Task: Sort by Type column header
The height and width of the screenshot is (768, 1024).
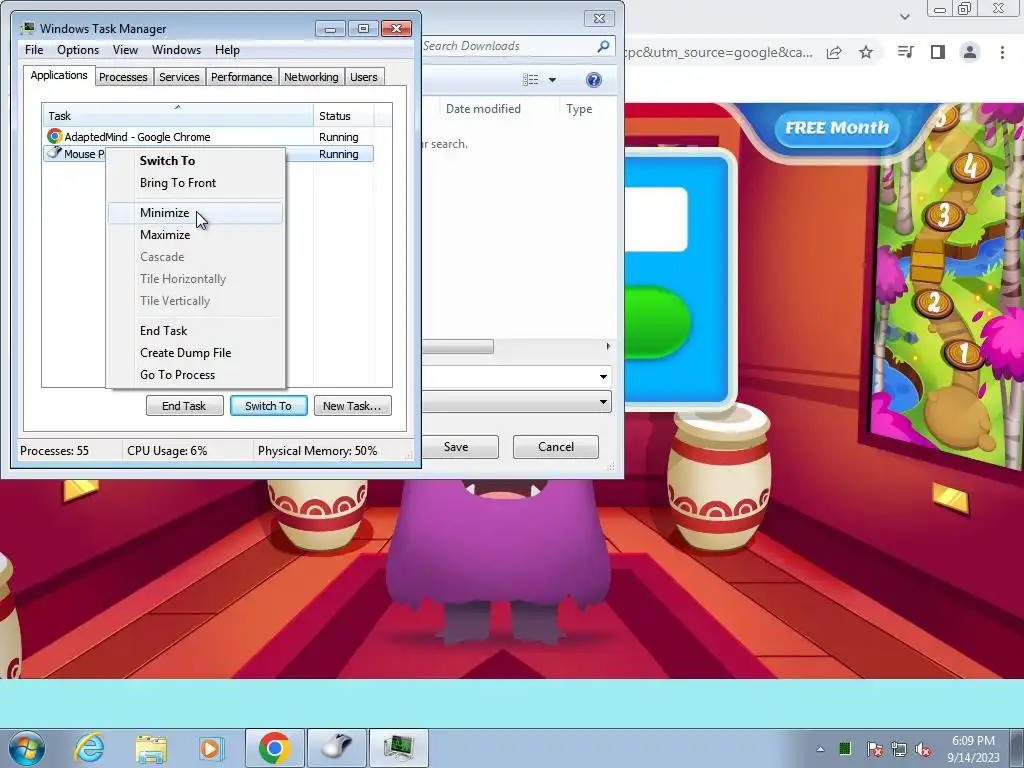Action: pos(579,109)
